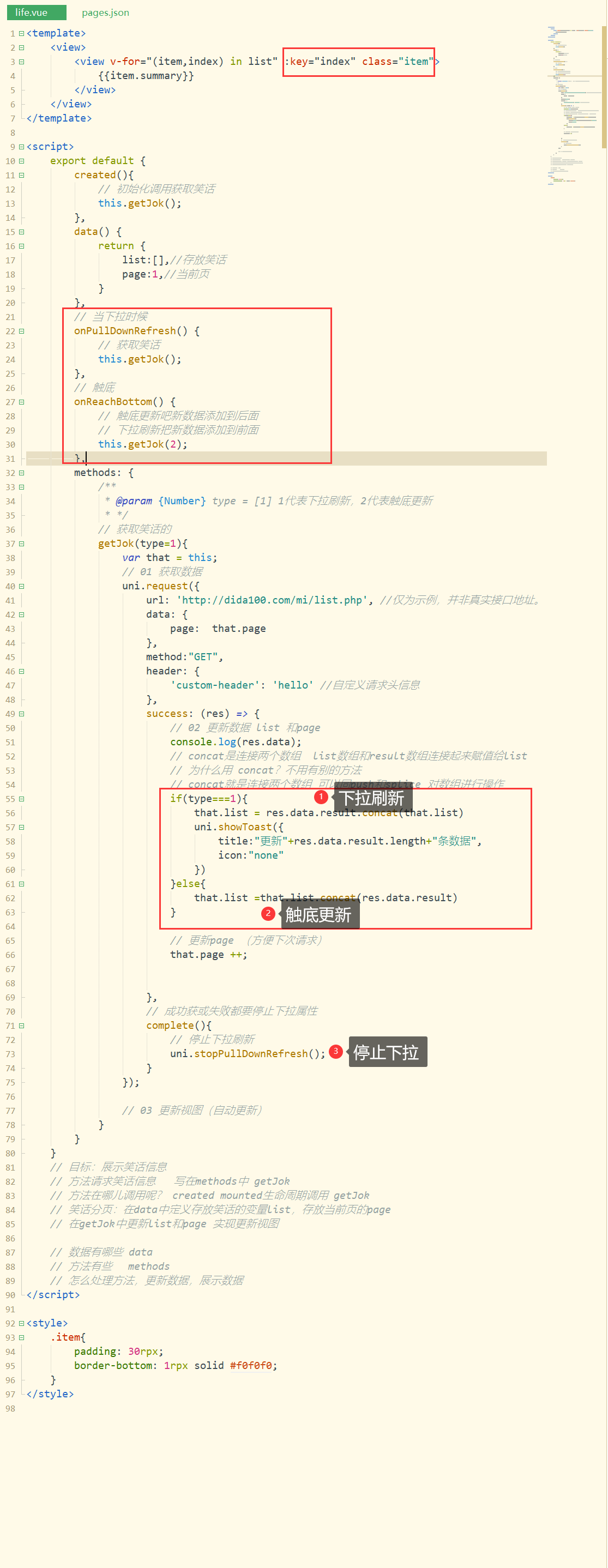Click 'page:1,' on line 18

142,275
